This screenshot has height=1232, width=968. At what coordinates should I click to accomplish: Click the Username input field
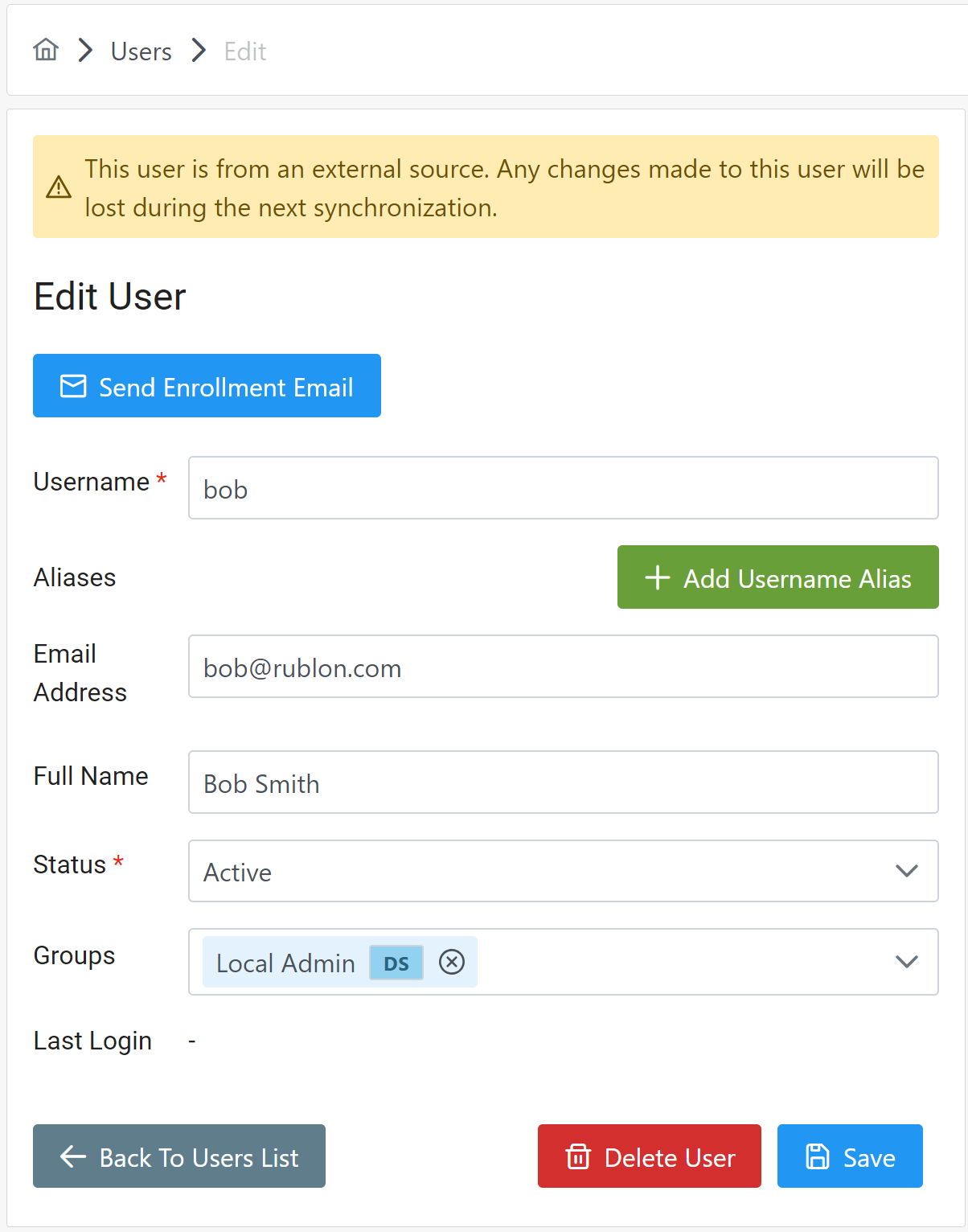coord(563,488)
